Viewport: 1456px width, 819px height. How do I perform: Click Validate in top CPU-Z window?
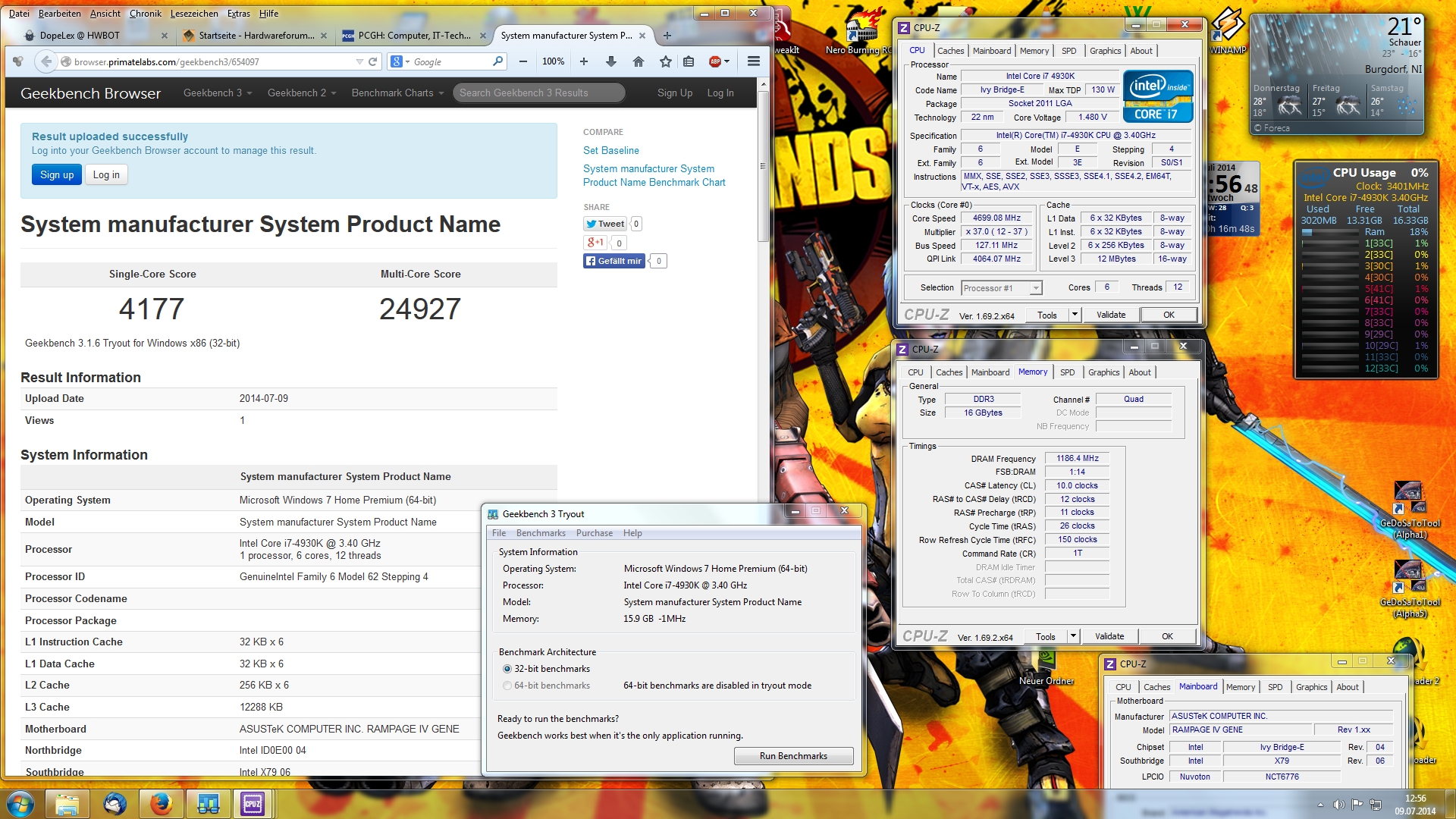point(1111,315)
